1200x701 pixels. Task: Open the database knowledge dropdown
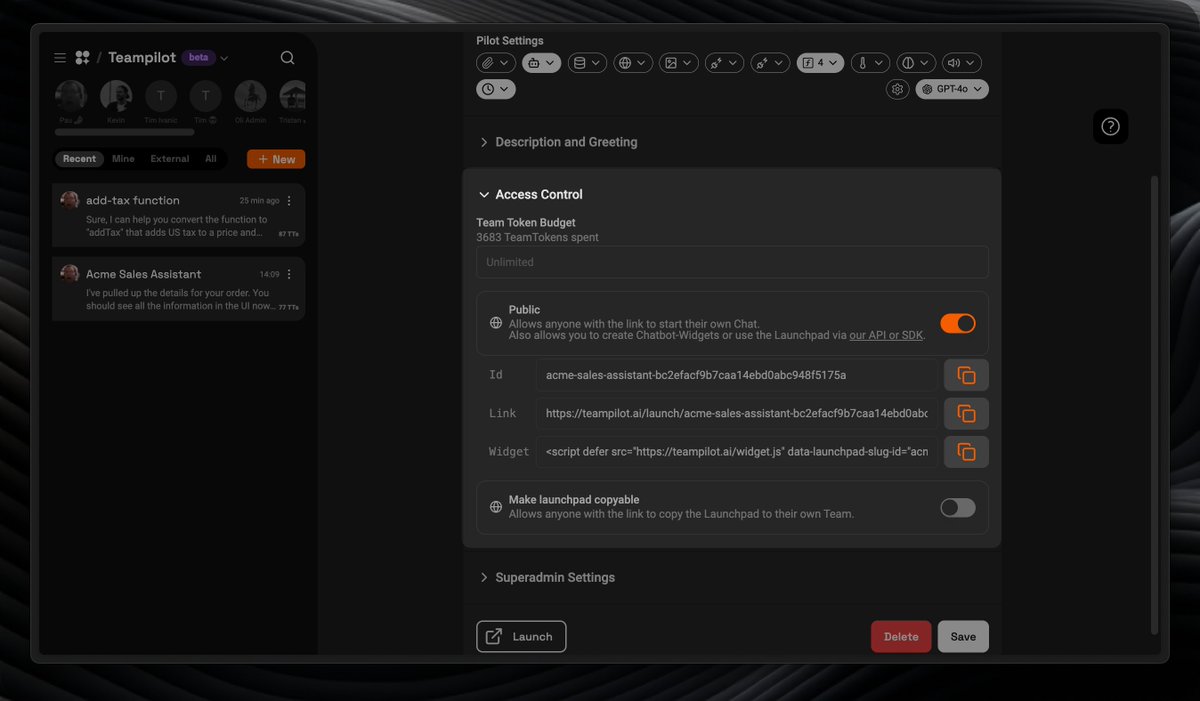click(x=588, y=62)
